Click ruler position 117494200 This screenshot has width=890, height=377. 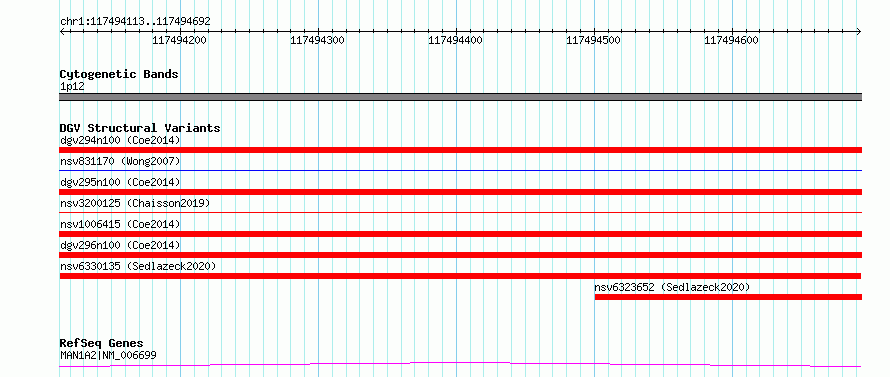click(179, 40)
